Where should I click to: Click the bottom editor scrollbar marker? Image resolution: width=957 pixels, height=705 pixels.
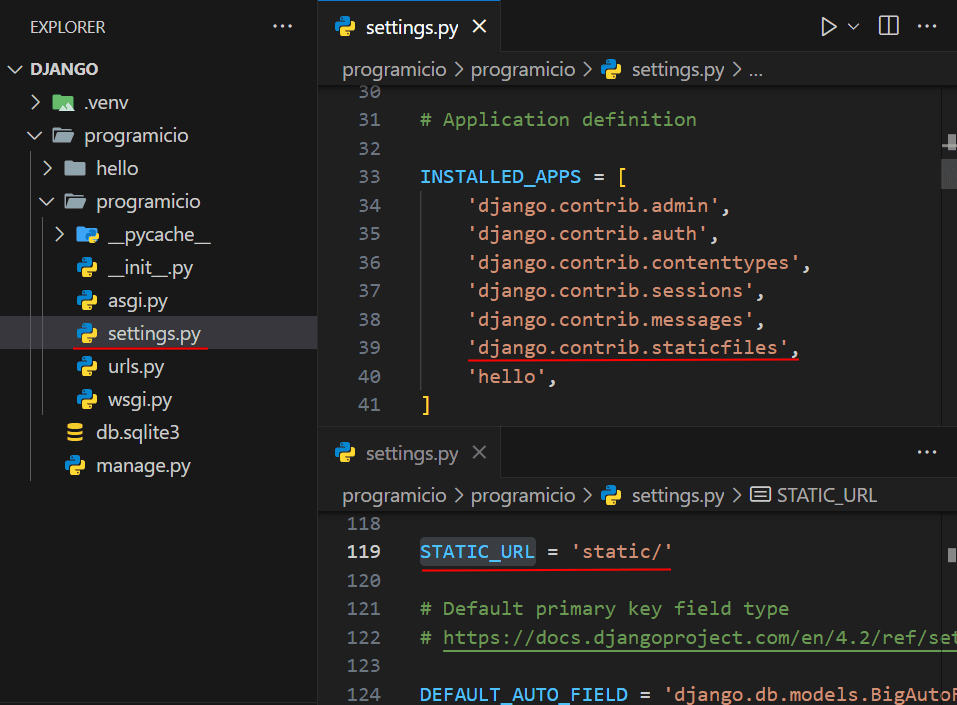(952, 555)
